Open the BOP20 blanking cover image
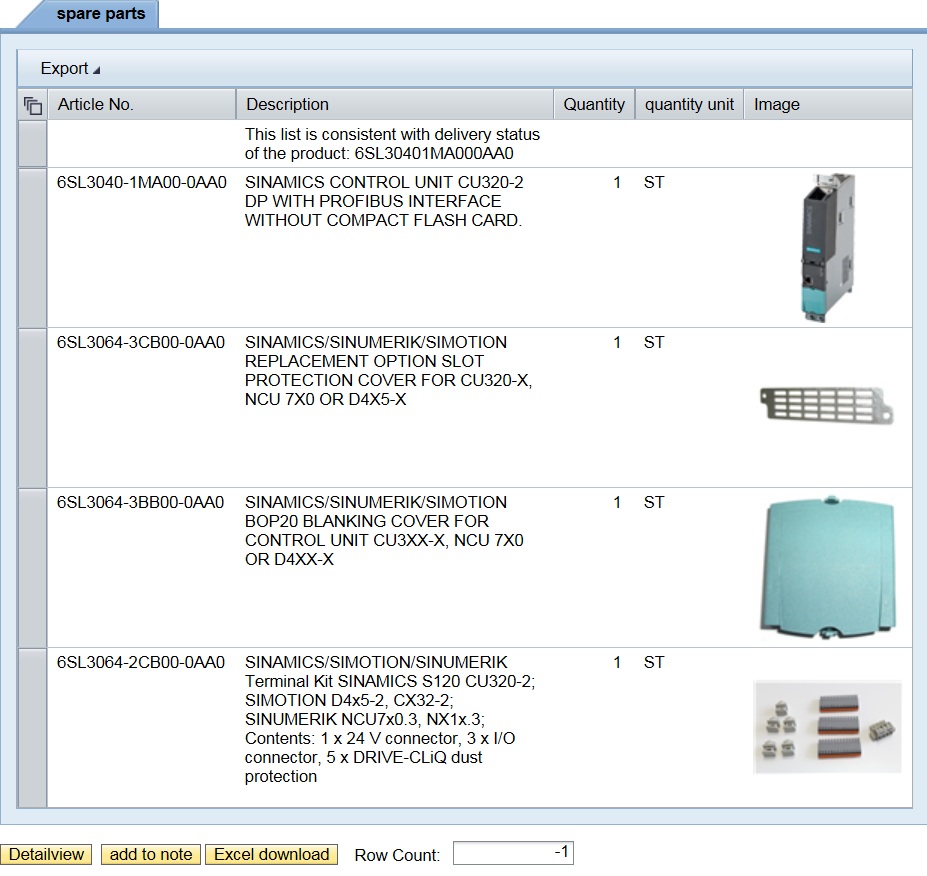The width and height of the screenshot is (927, 876). click(x=828, y=567)
